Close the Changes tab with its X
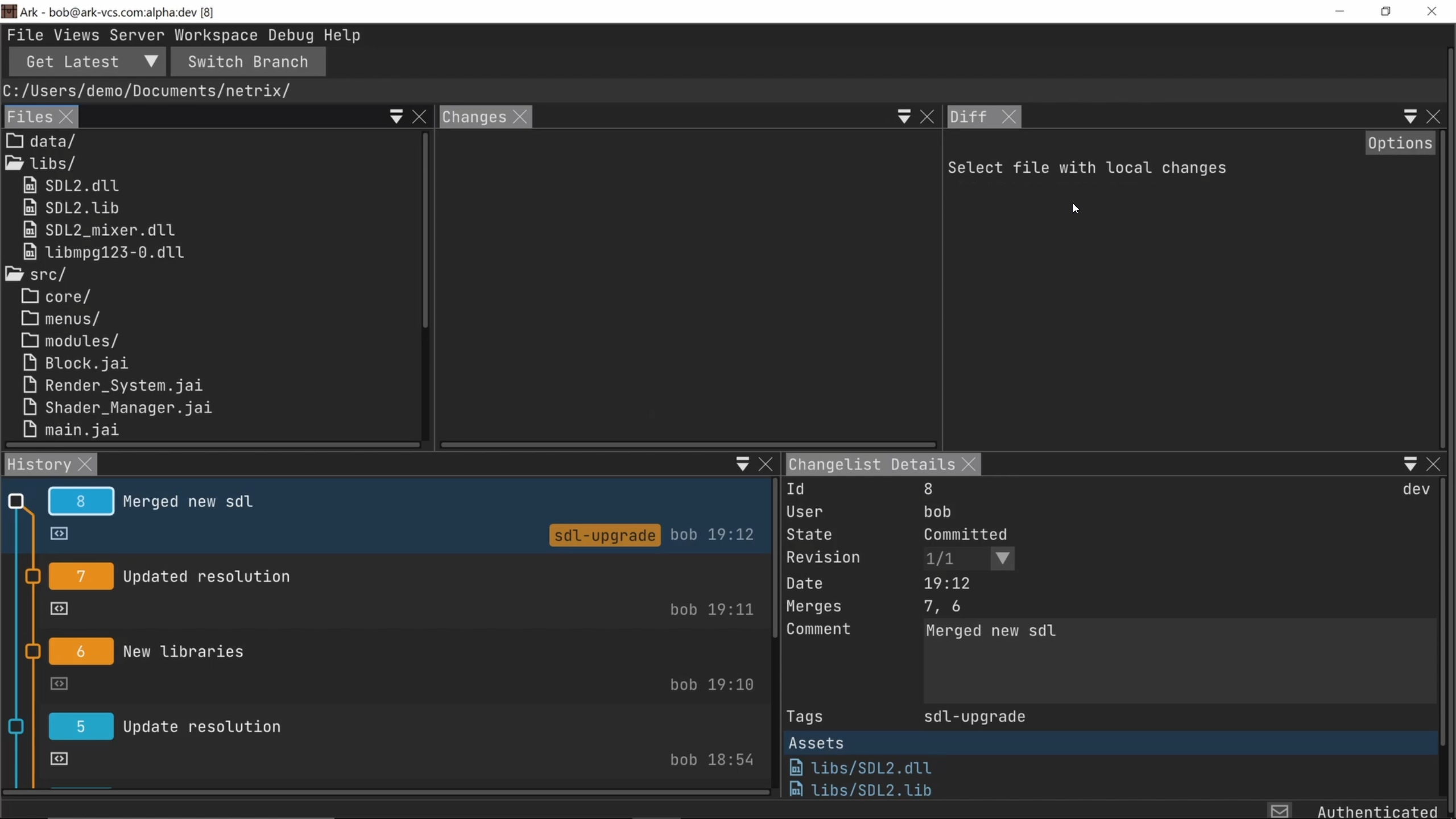This screenshot has width=1456, height=819. 520,117
